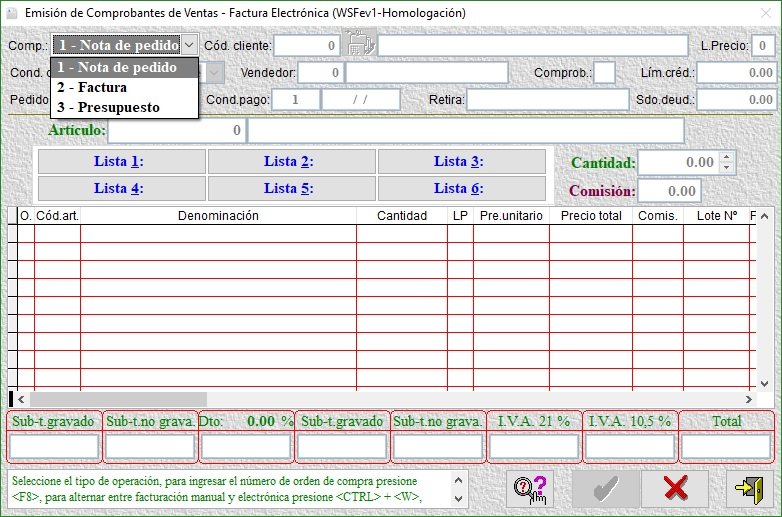Click the Total amount field
Image resolution: width=782 pixels, height=517 pixels.
[726, 447]
